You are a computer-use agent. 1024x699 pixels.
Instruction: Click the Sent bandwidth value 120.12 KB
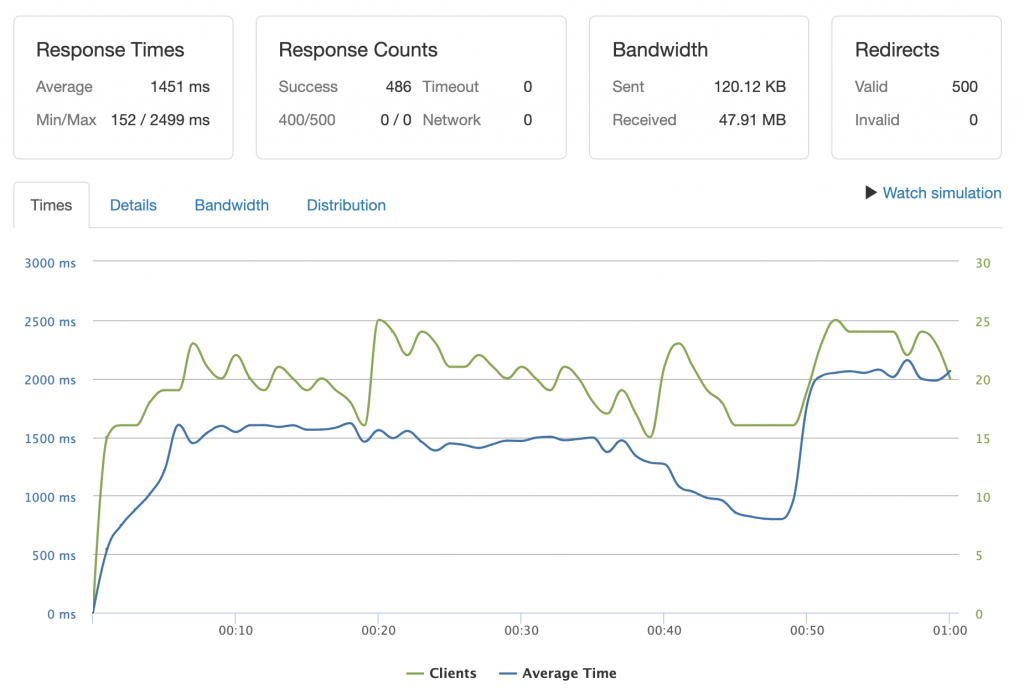coord(750,87)
